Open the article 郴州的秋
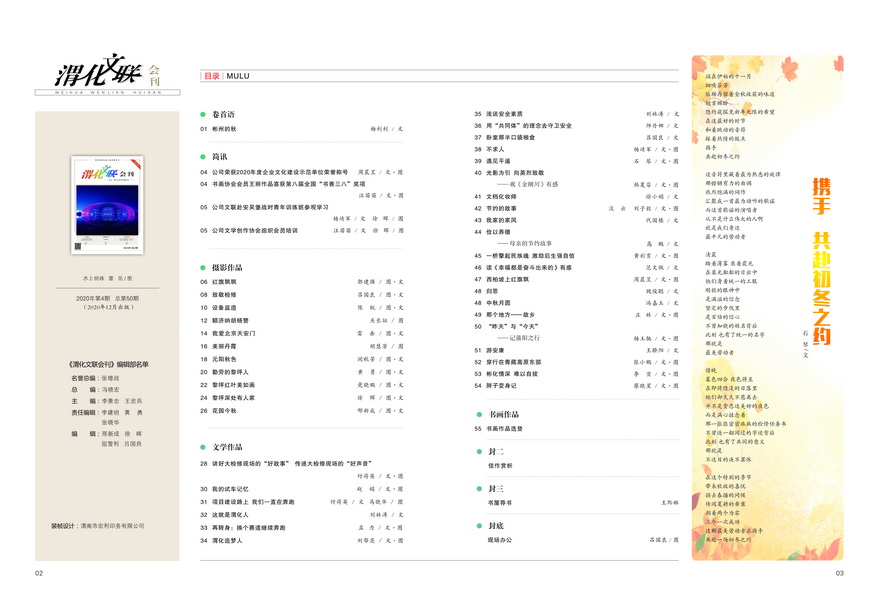The image size is (878, 600). click(x=224, y=129)
